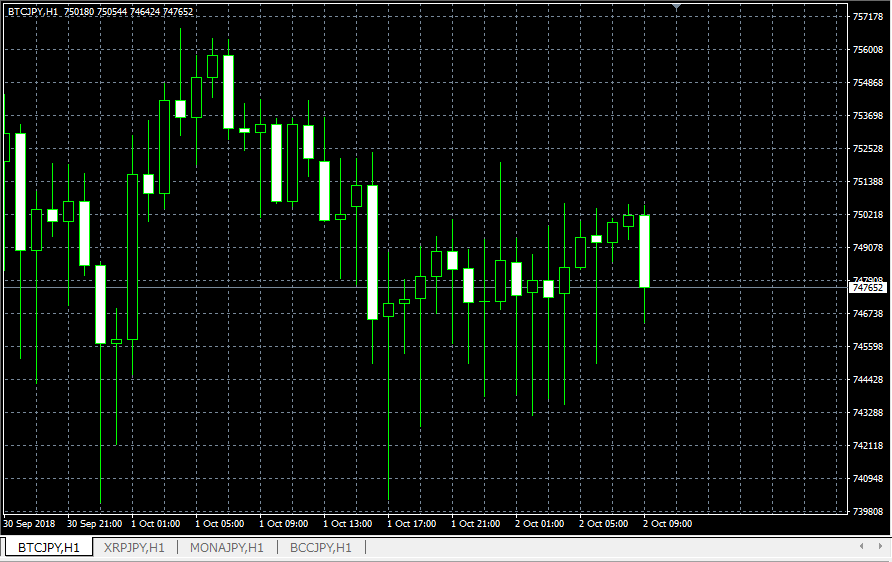Click the 2 Oct 01:00 time label
The width and height of the screenshot is (892, 562).
pos(540,523)
